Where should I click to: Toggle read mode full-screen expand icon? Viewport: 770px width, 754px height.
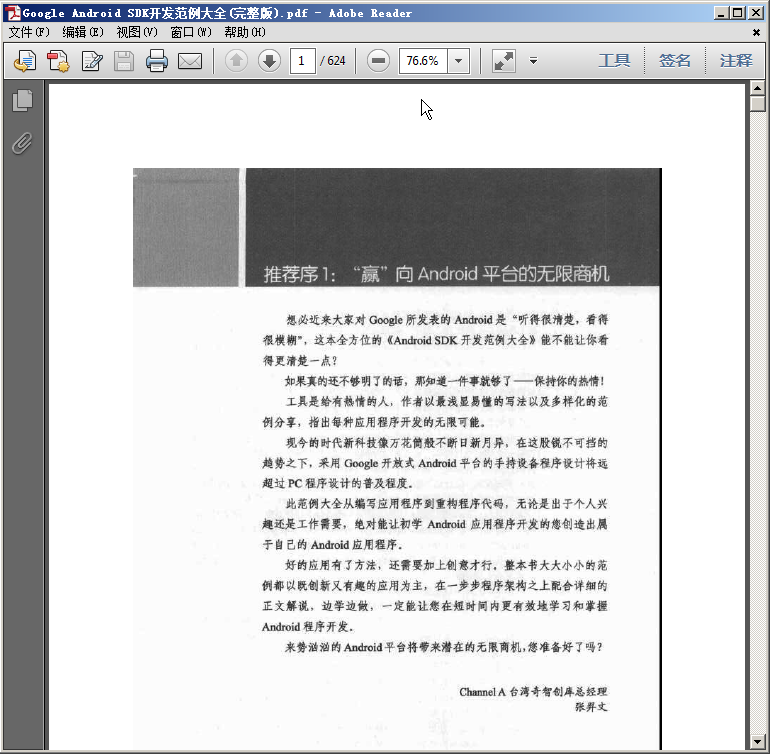pos(504,61)
